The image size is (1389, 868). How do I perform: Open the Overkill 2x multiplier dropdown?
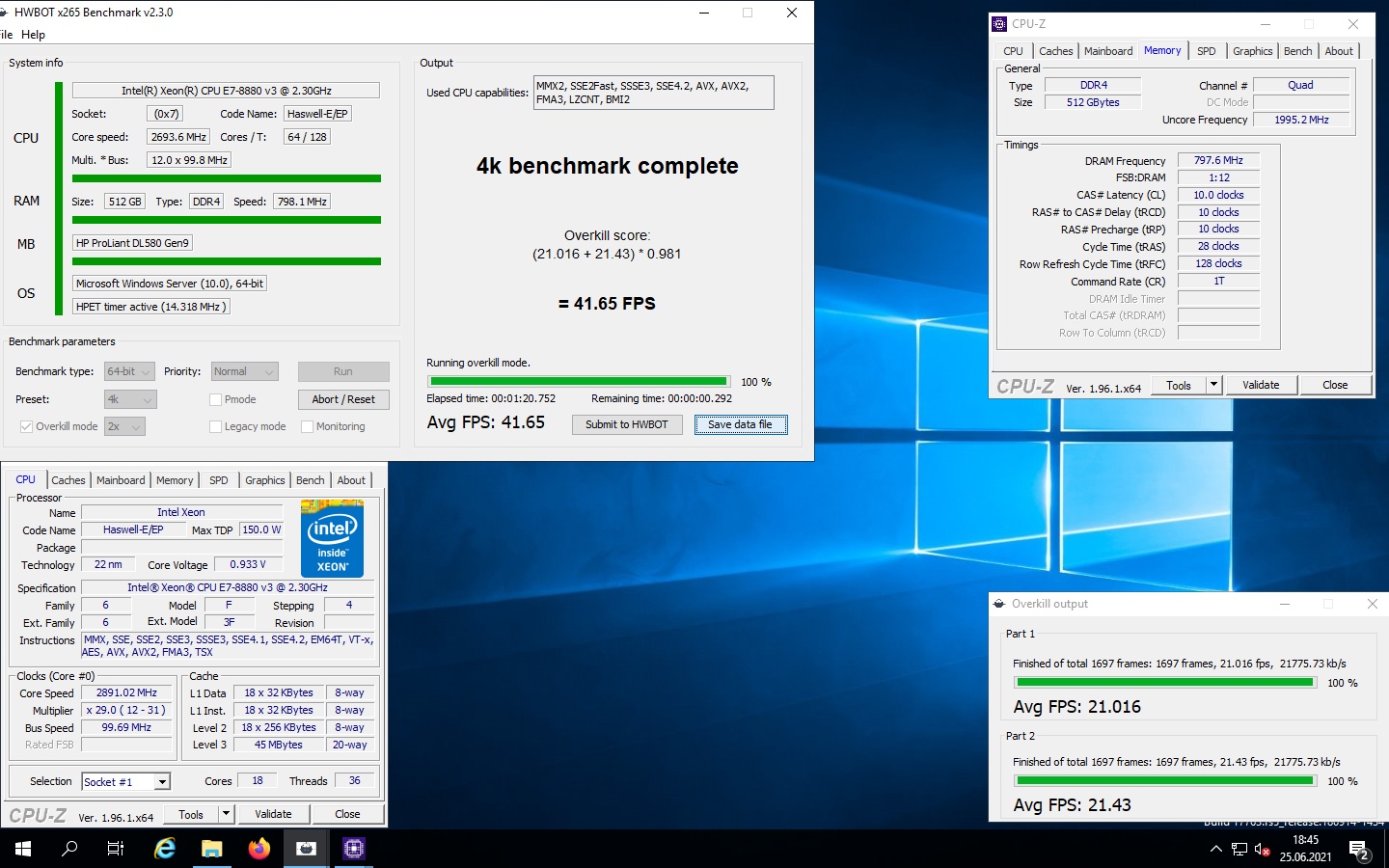point(124,426)
